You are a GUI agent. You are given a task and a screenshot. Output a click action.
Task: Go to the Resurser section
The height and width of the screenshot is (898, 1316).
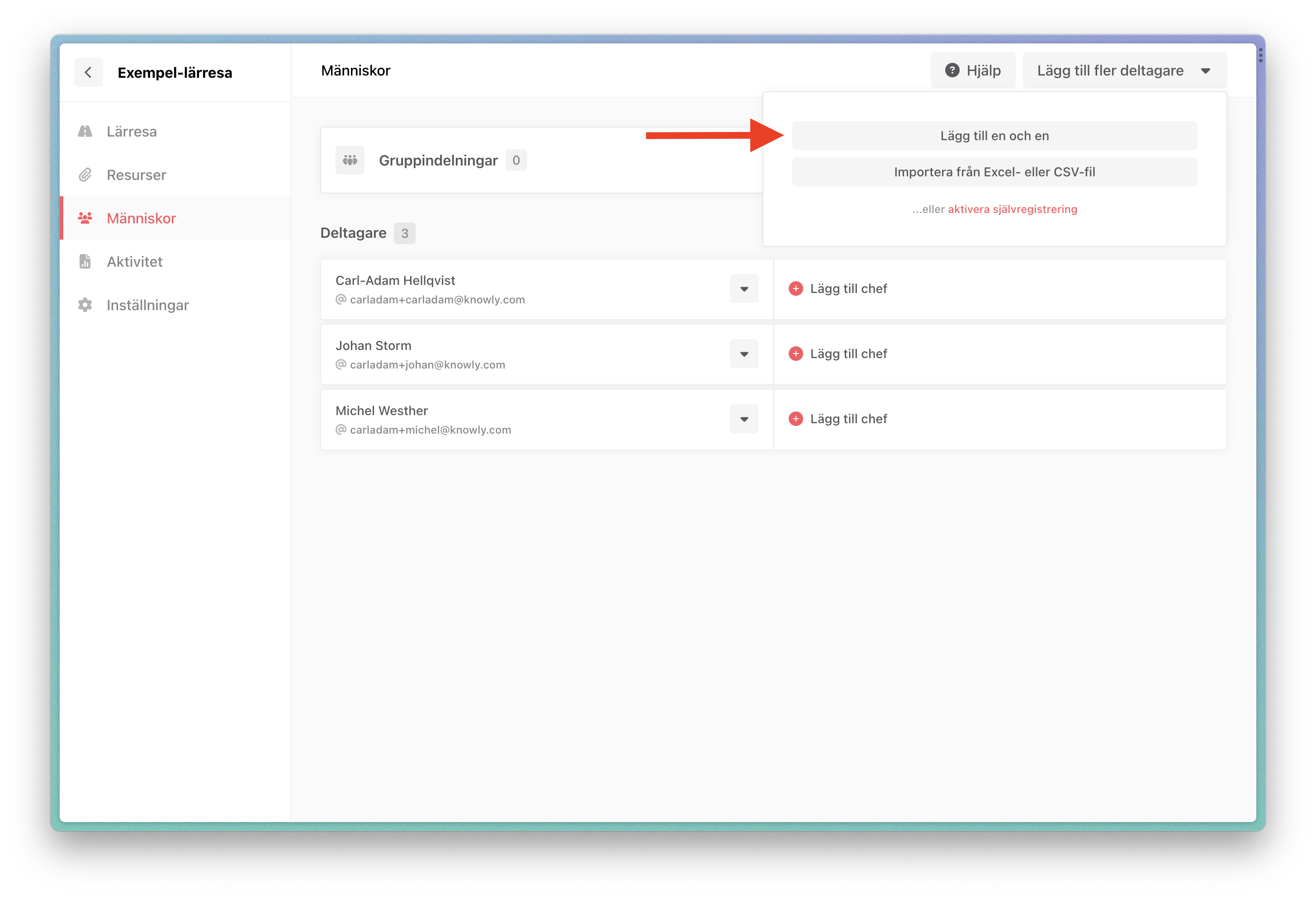[x=137, y=175]
